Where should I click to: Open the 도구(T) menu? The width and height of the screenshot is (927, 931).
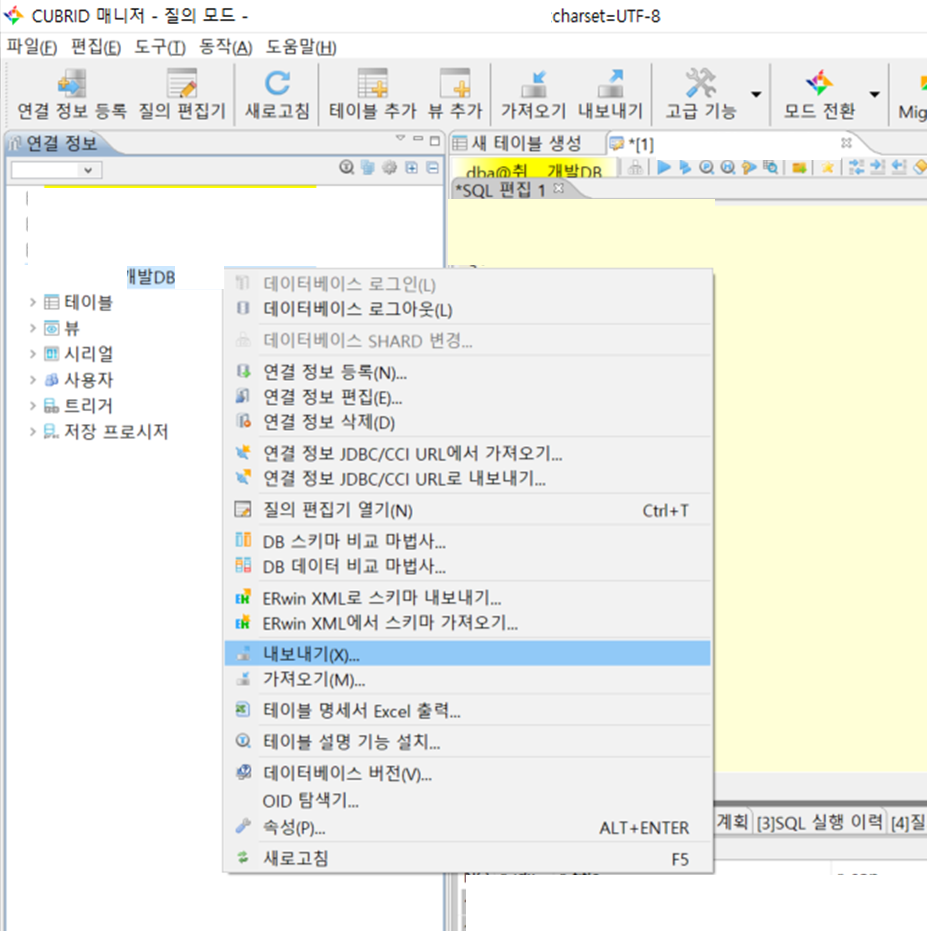click(160, 46)
